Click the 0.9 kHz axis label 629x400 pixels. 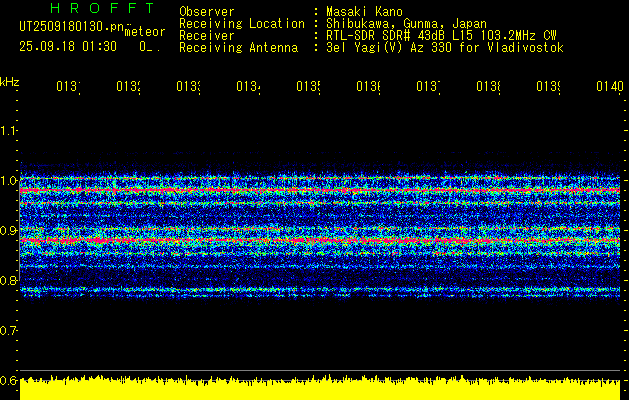click(x=8, y=230)
